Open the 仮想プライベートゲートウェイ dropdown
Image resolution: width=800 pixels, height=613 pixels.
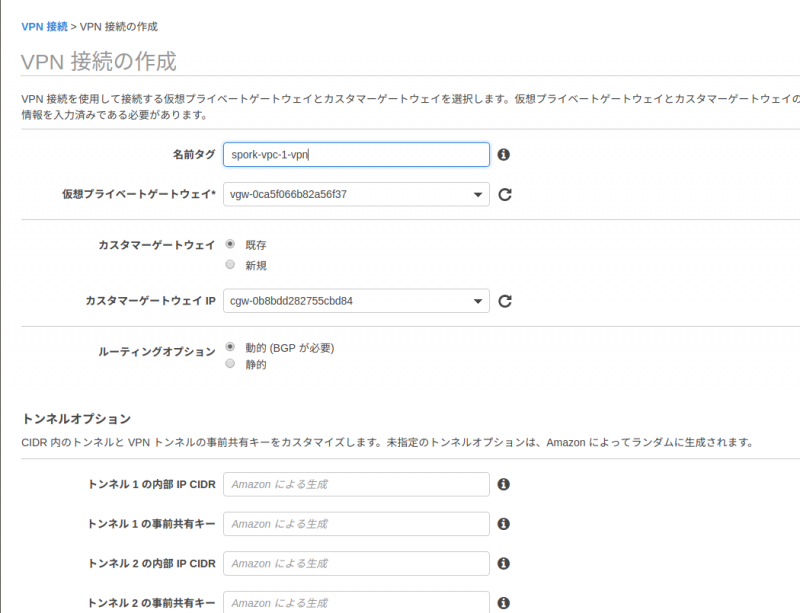356,194
